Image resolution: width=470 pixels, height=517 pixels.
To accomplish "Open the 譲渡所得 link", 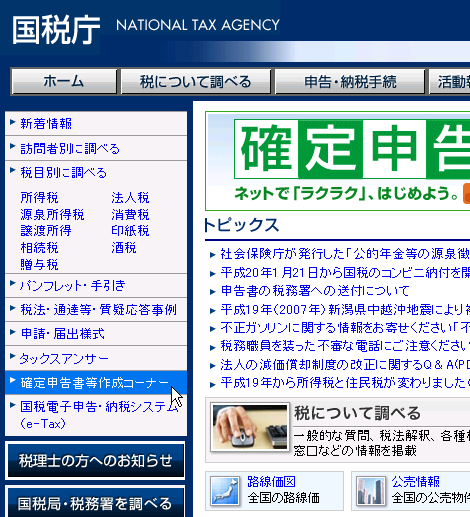I will tap(46, 231).
